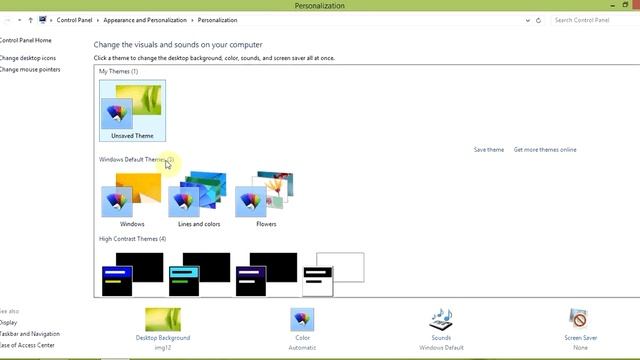Expand breadcrumb arrow after Appearance and Personalization
Viewport: 640px width, 360px height.
point(192,20)
